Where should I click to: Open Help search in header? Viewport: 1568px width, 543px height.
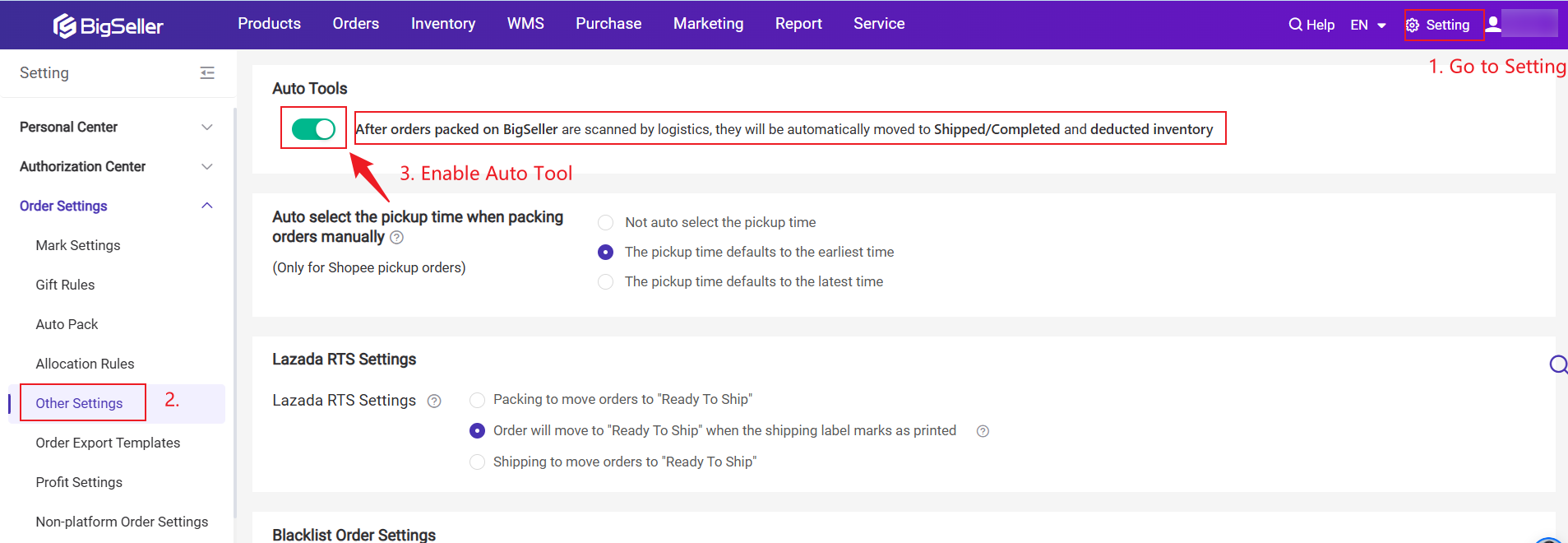pyautogui.click(x=1311, y=25)
